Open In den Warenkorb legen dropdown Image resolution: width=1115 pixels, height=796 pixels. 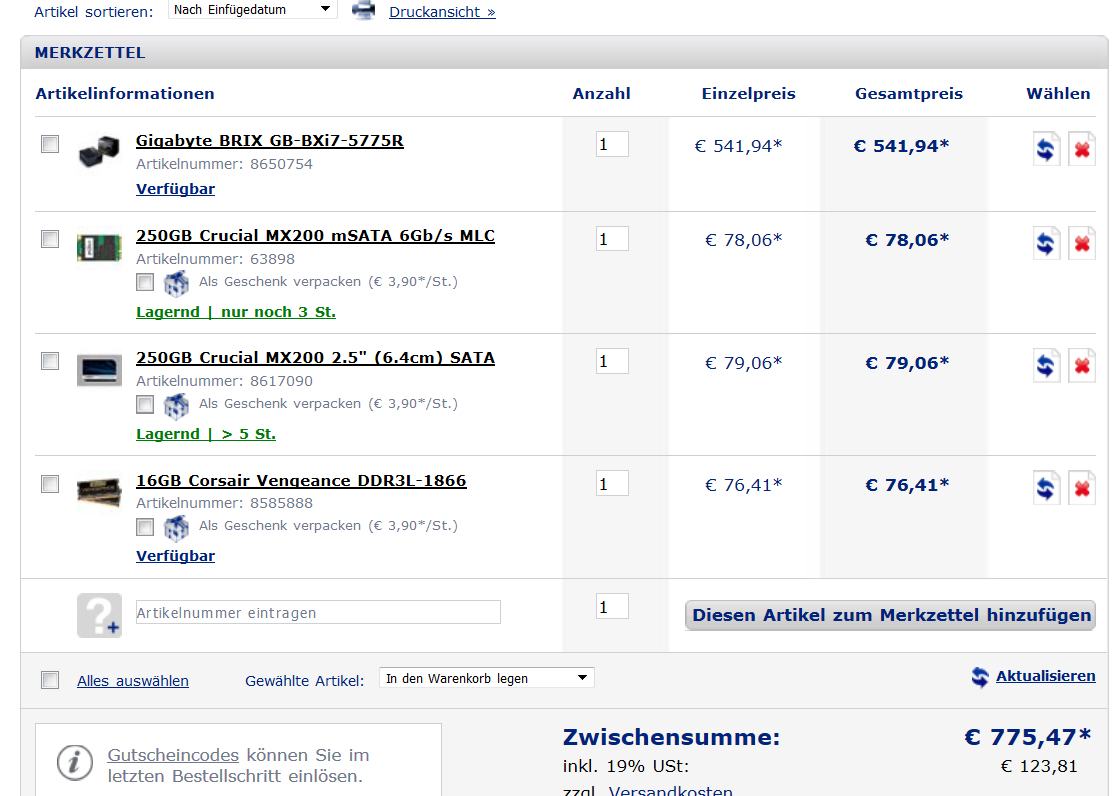pyautogui.click(x=486, y=678)
